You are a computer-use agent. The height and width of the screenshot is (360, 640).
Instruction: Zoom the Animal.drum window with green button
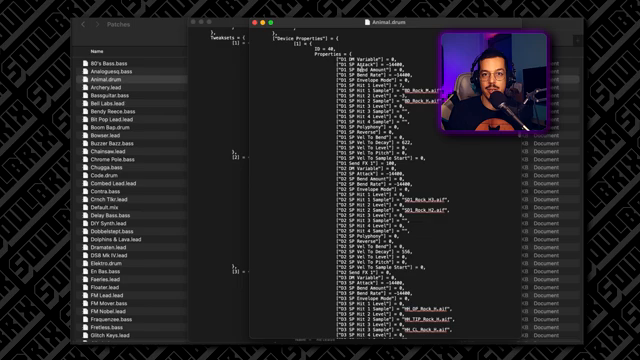(x=271, y=22)
